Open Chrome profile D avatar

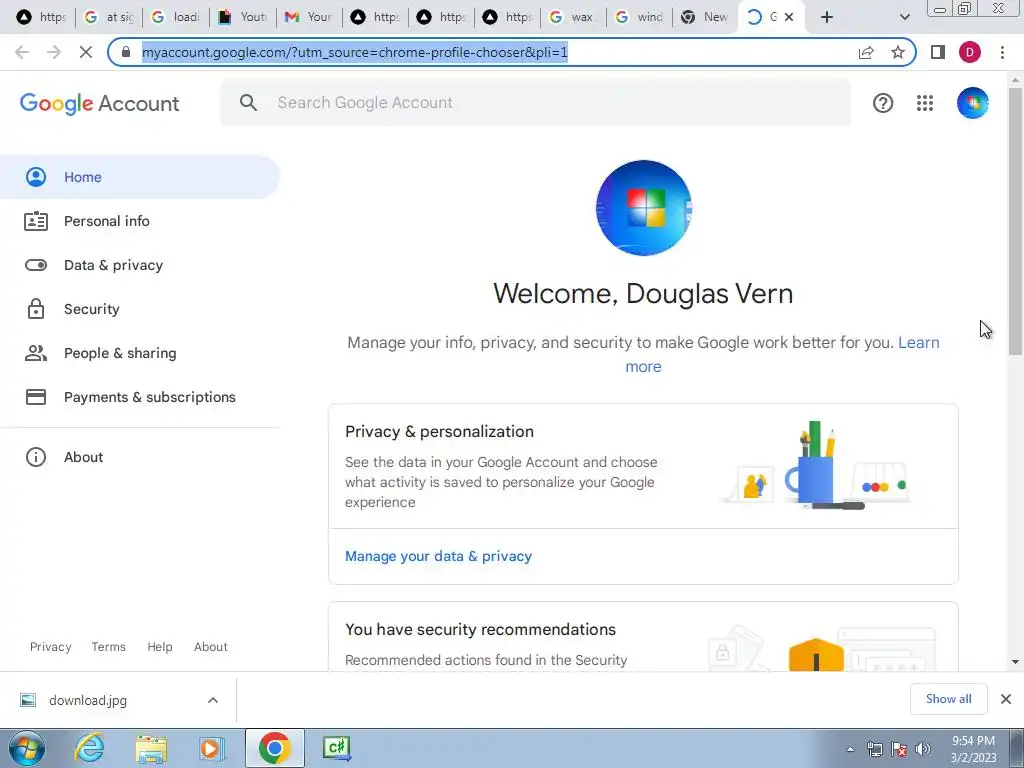970,52
